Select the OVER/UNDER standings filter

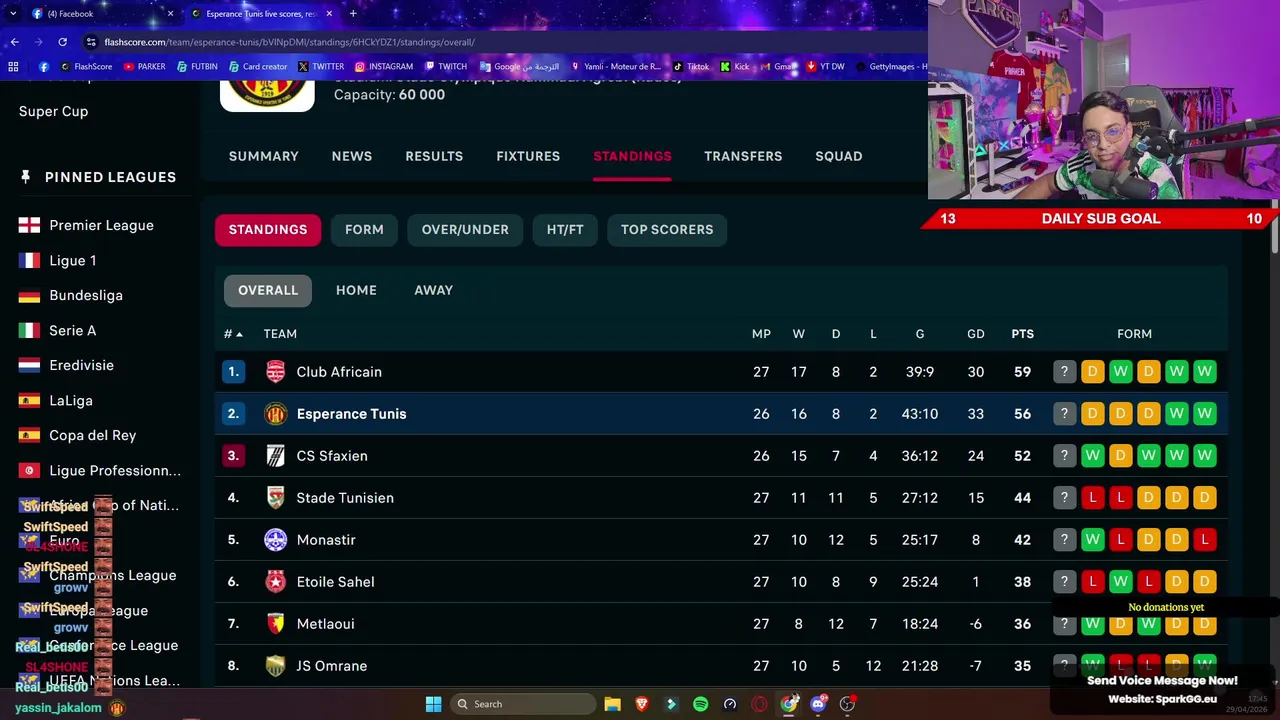click(465, 230)
